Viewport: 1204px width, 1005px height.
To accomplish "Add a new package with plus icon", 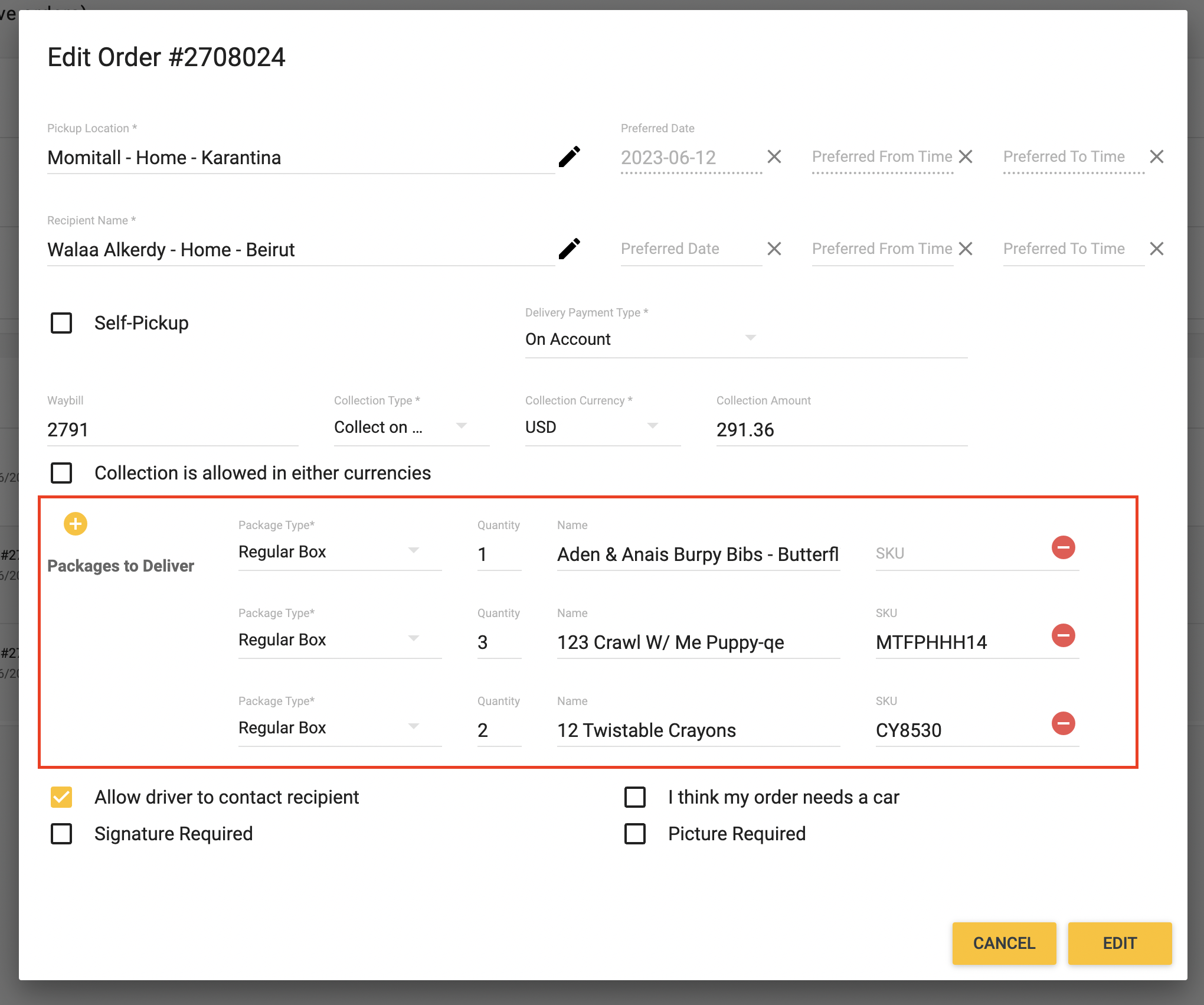I will [76, 524].
